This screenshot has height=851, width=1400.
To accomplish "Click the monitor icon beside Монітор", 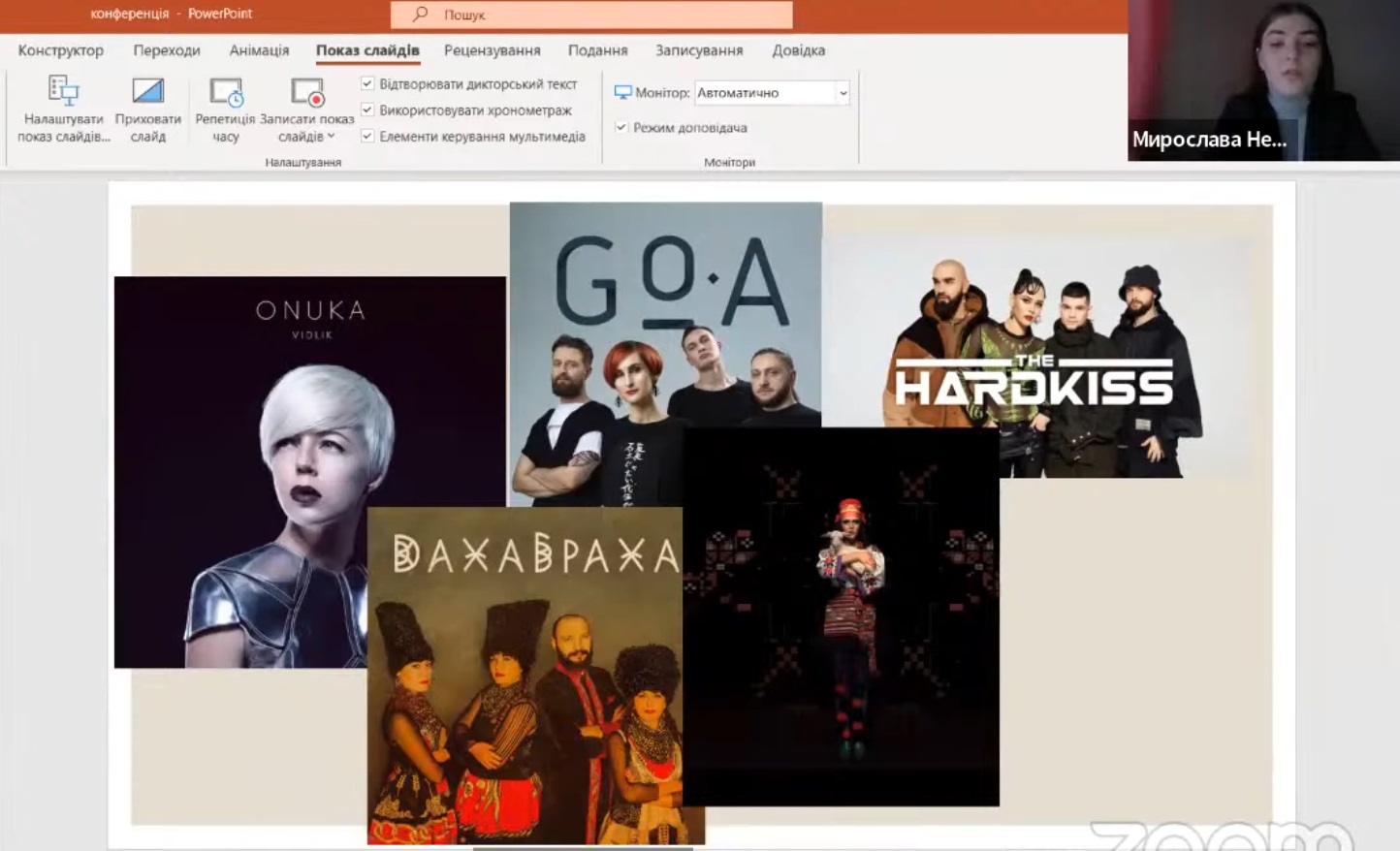I will 622,93.
